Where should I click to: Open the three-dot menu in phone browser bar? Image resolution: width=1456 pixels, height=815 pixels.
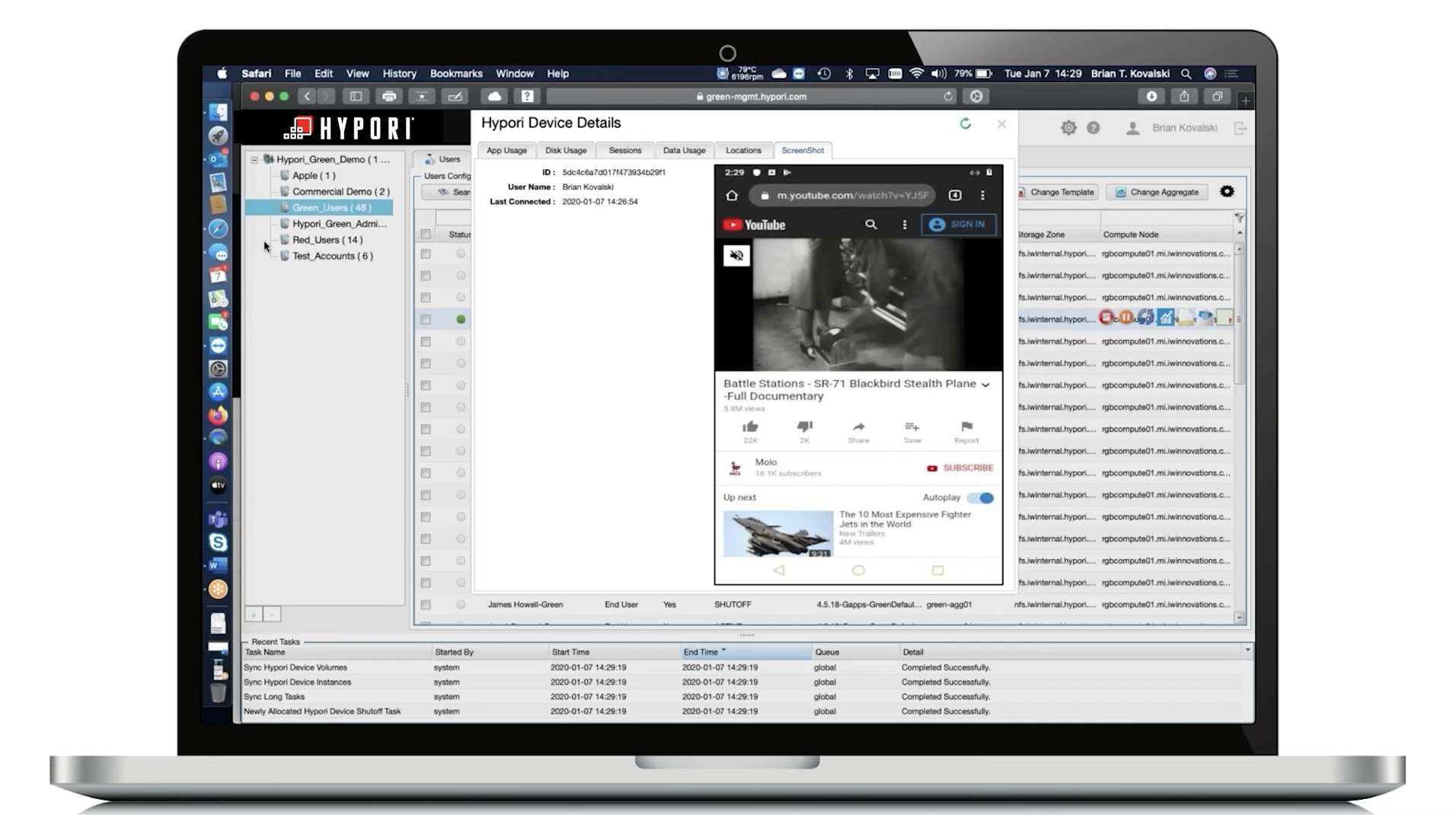[982, 196]
